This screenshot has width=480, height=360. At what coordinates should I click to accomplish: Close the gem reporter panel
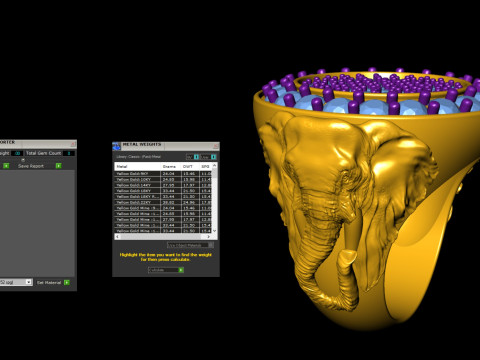(73, 144)
